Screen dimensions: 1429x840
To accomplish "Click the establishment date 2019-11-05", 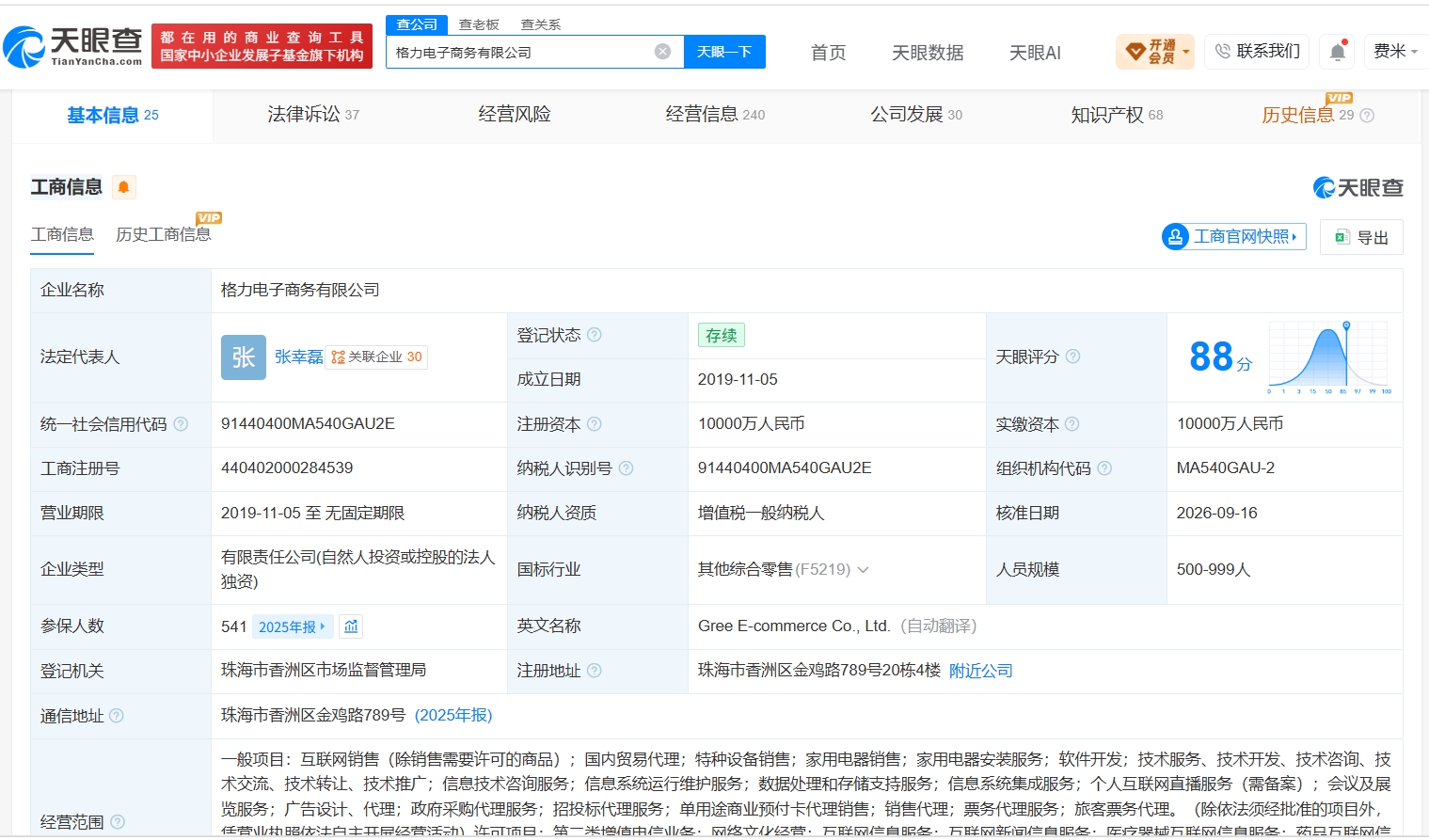I will (x=738, y=380).
